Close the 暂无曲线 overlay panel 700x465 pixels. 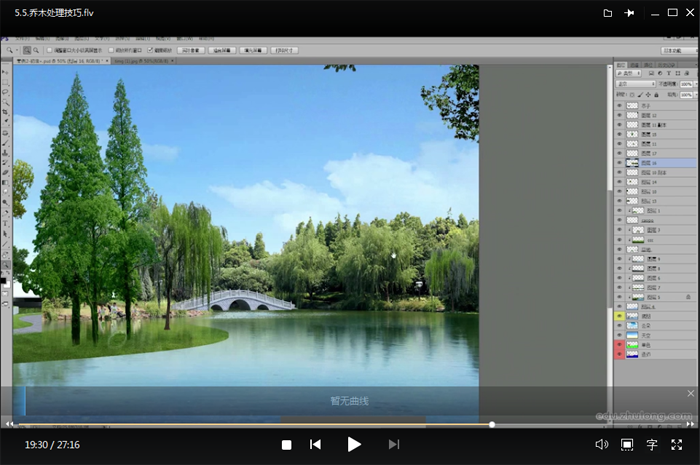pyautogui.click(x=690, y=394)
